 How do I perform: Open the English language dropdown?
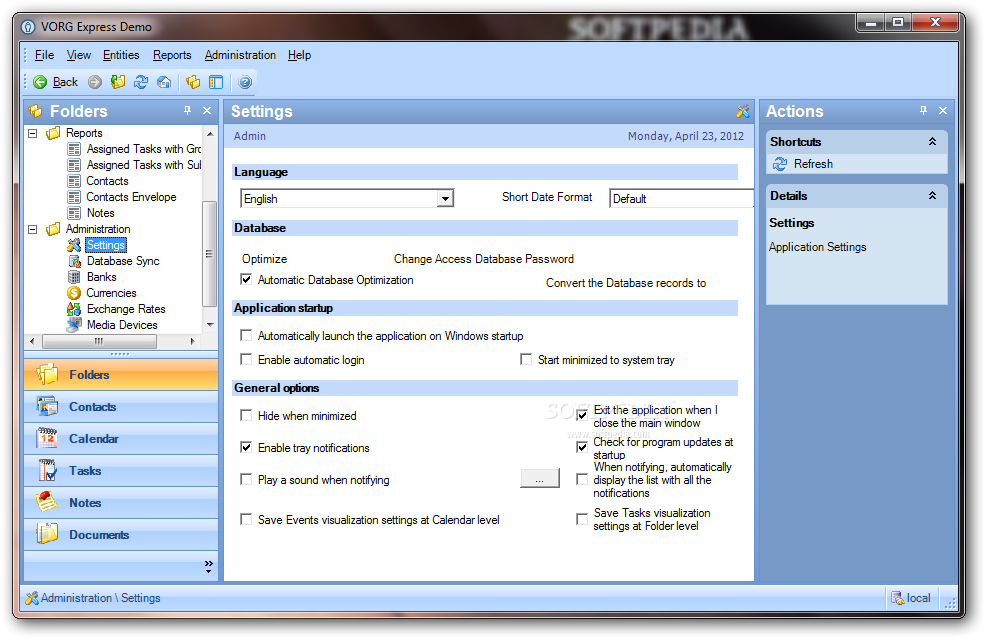click(445, 199)
